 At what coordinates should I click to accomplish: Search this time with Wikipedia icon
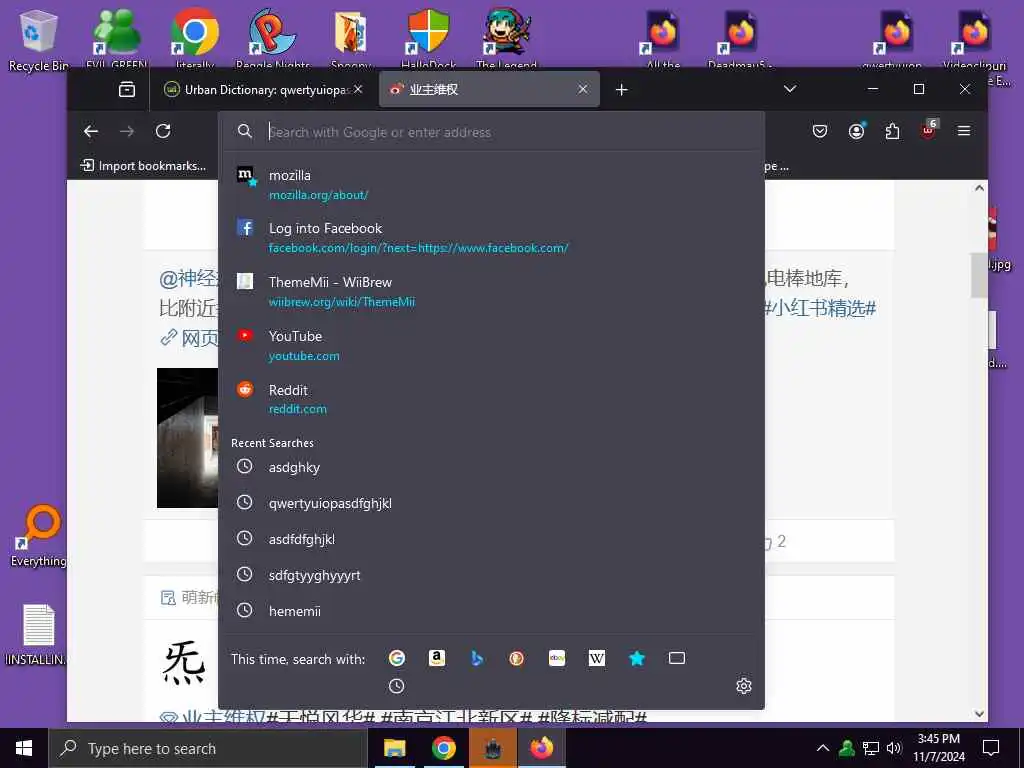click(x=597, y=658)
